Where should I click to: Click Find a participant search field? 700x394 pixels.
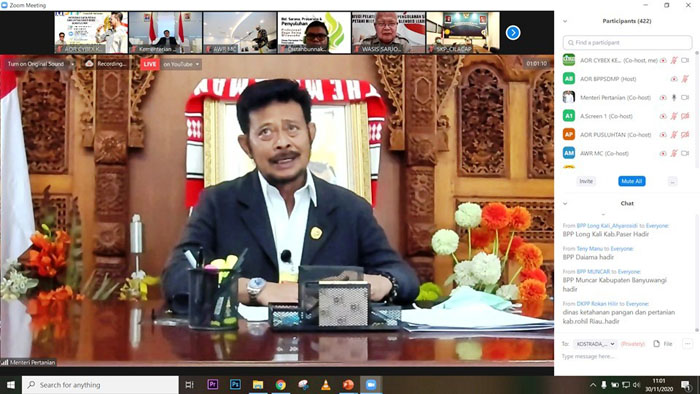(x=627, y=43)
